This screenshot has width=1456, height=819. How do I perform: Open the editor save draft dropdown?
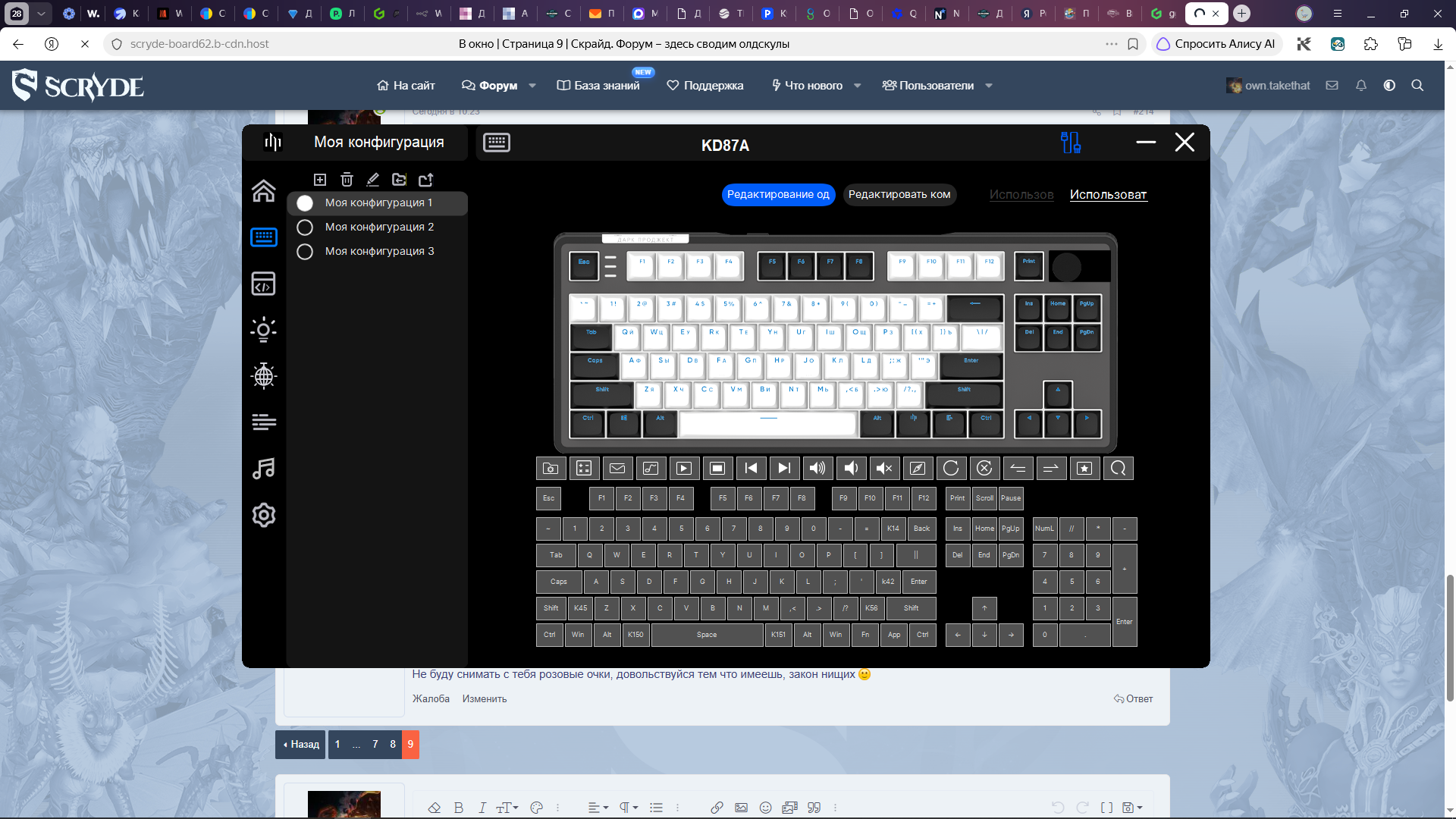1132,808
